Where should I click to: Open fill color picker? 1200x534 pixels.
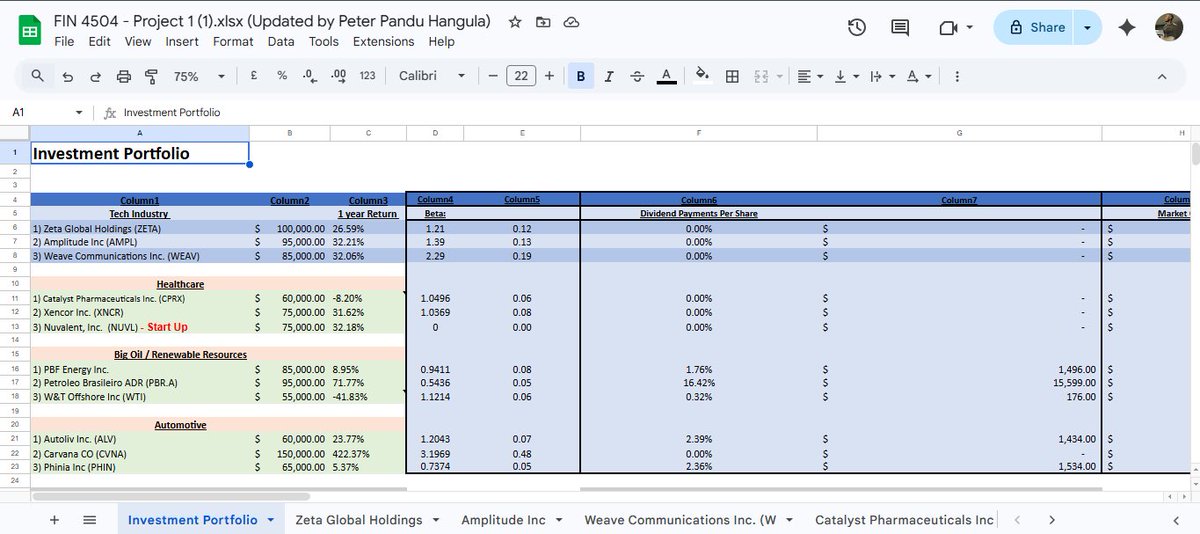(702, 76)
